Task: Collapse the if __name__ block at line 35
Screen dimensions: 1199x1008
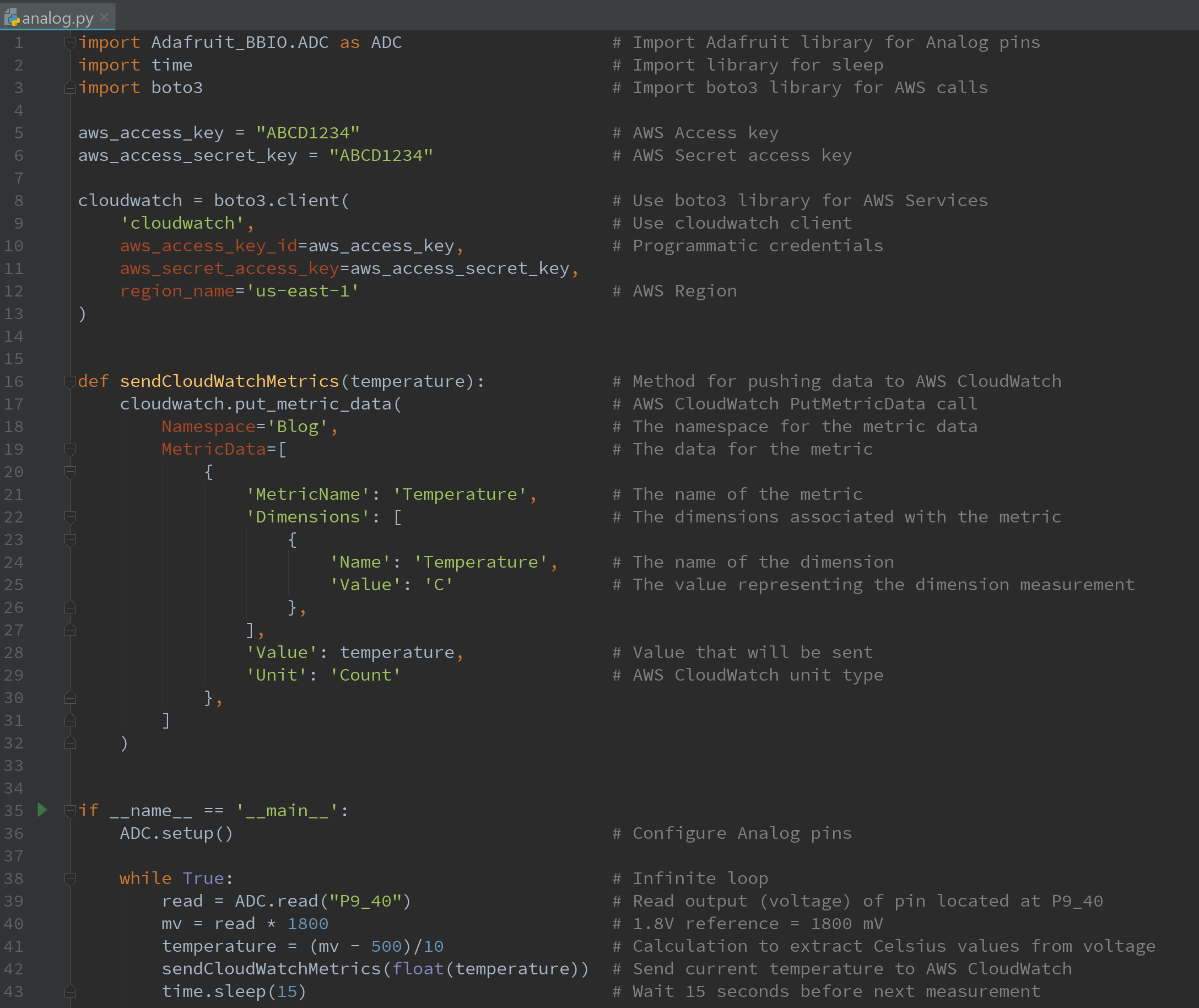Action: pos(71,810)
